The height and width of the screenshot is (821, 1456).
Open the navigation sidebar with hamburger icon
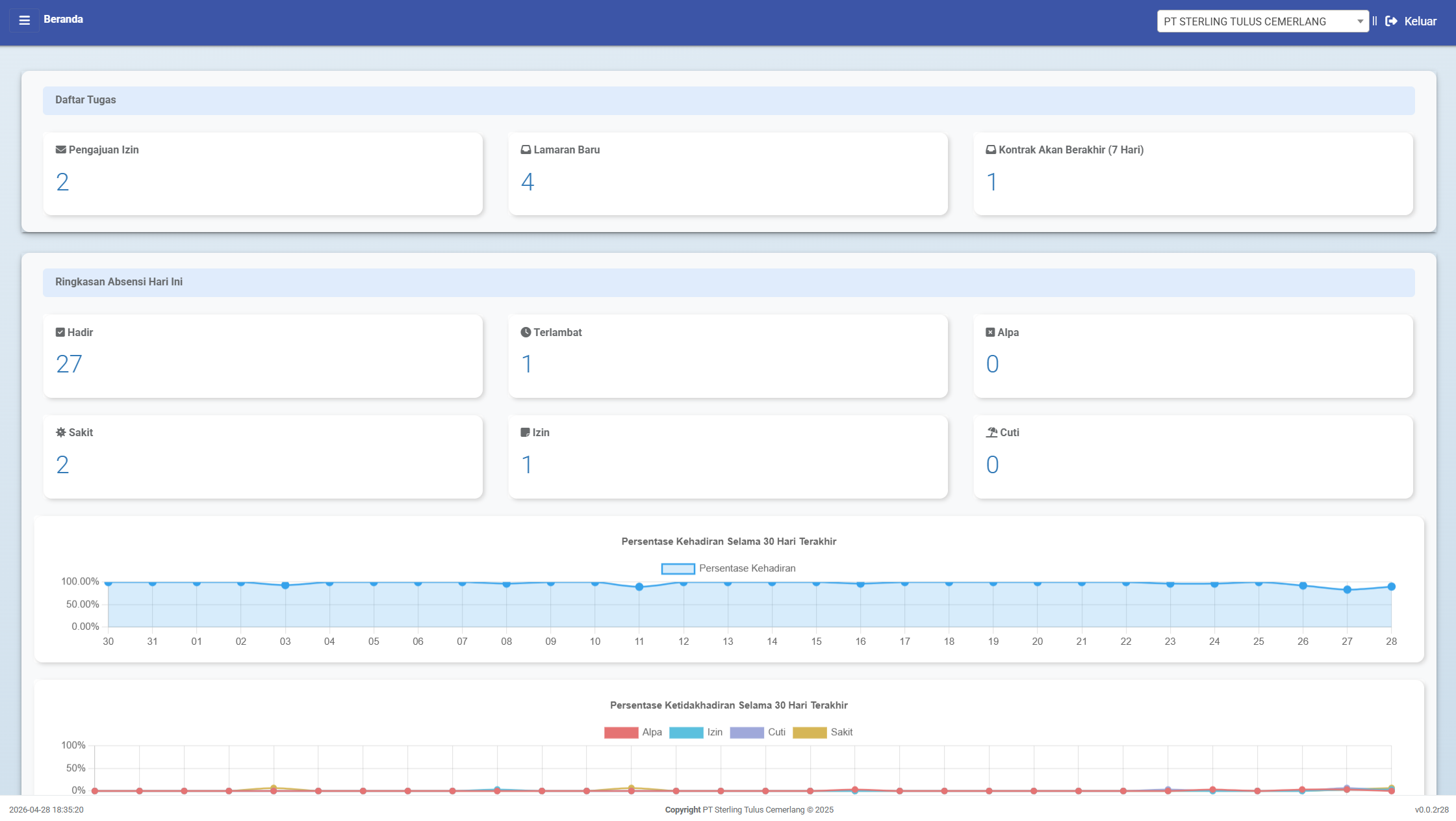[x=24, y=20]
